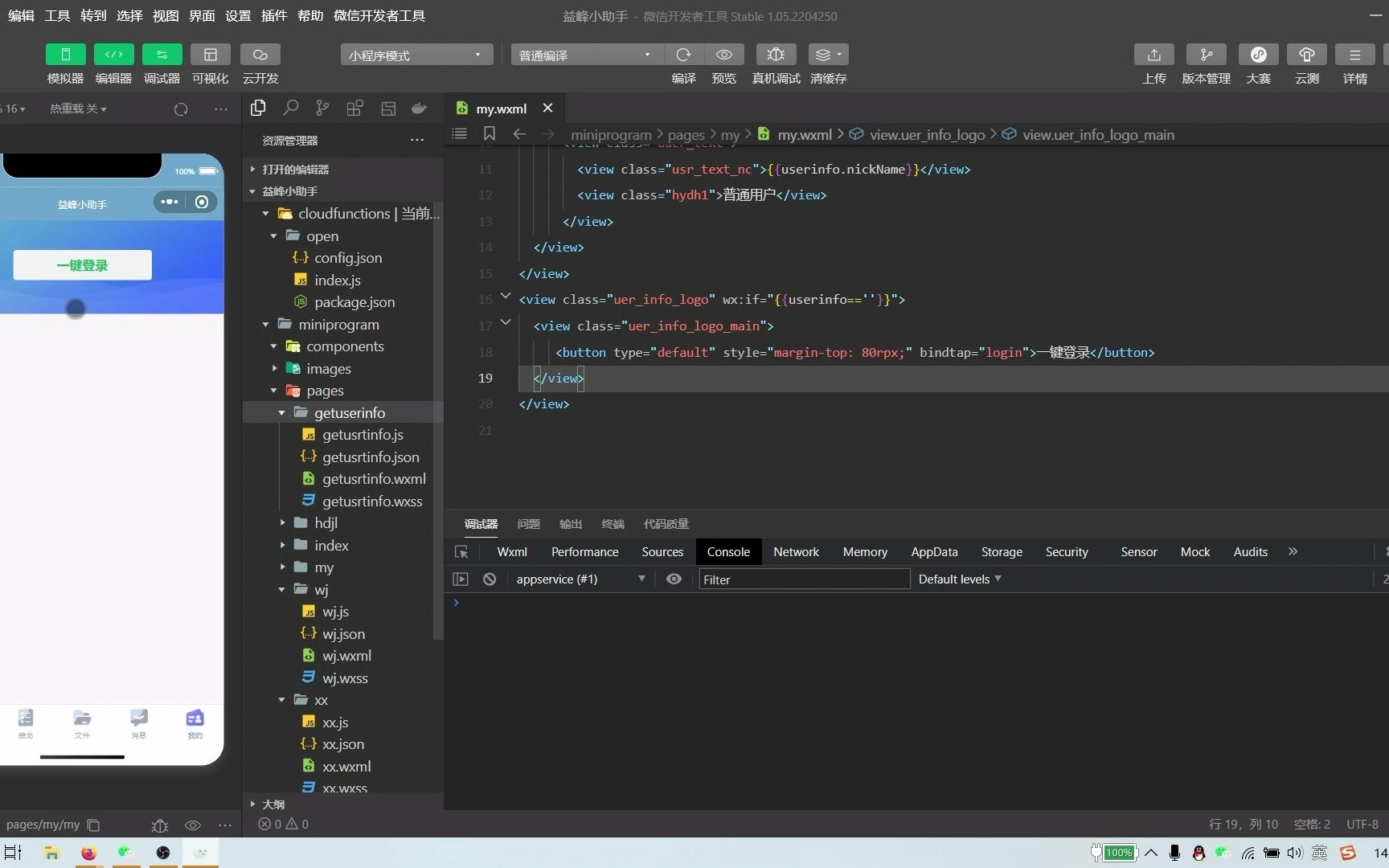The image size is (1389, 868).
Task: Open the mini program mode dropdown
Action: point(416,55)
